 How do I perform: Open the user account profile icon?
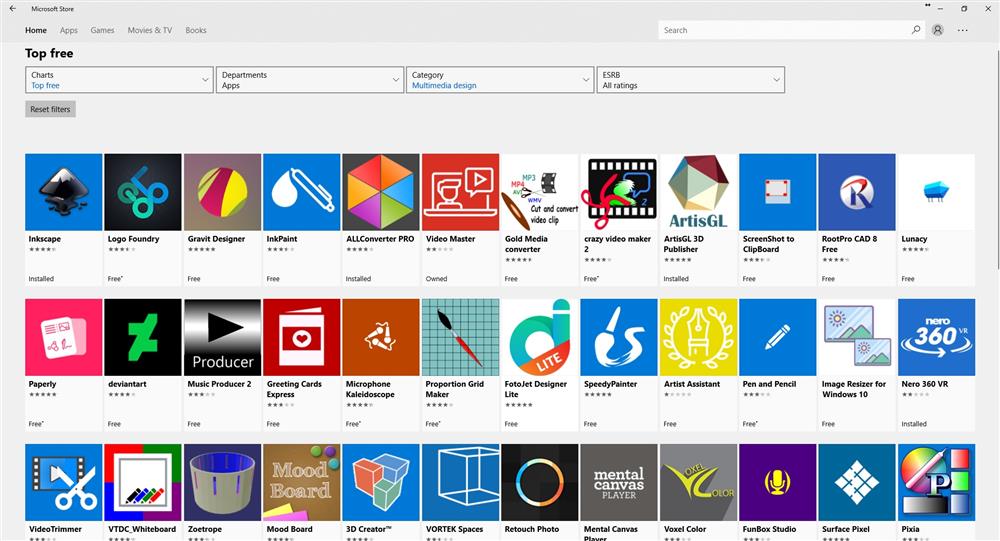(x=938, y=30)
